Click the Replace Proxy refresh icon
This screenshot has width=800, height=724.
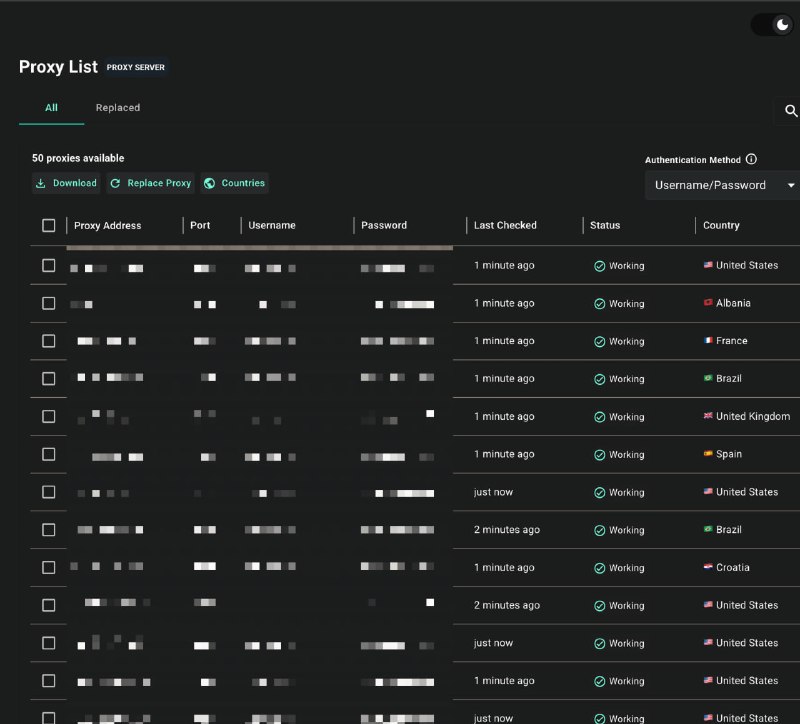pos(115,183)
